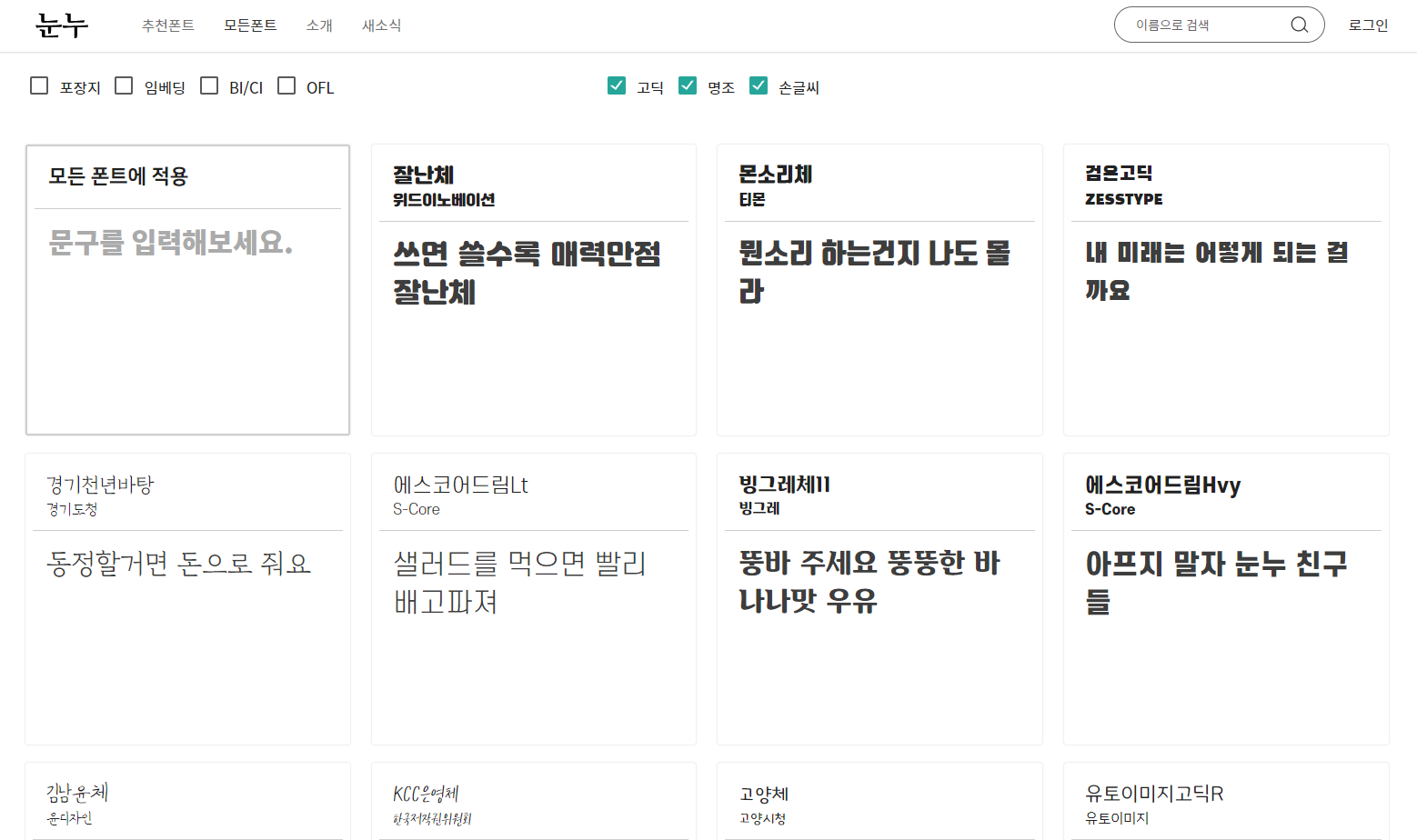Screen dimensions: 1417x840
Task: Click S-Core under 에스코어드림Lt
Action: (417, 509)
